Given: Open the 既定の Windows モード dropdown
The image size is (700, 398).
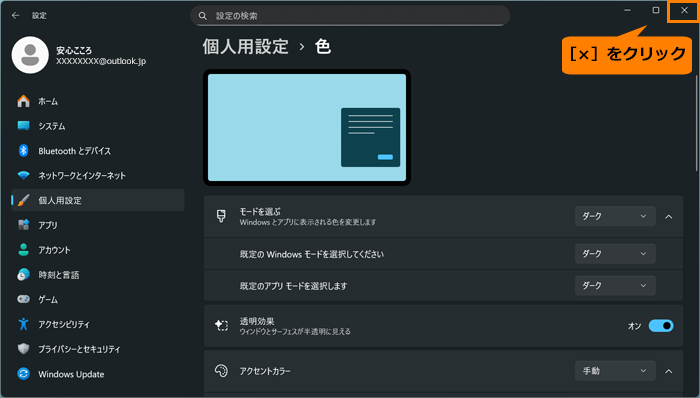Looking at the screenshot, I should click(615, 253).
